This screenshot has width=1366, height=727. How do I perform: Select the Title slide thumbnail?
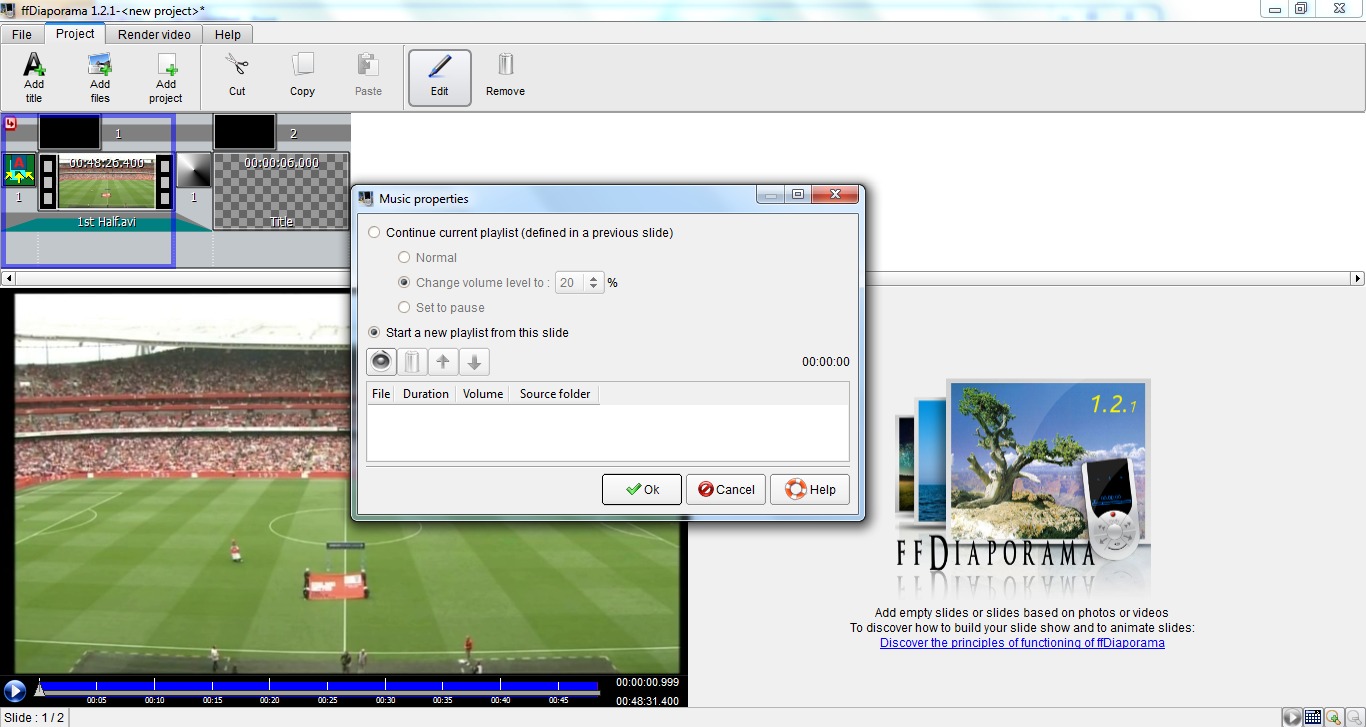point(282,192)
